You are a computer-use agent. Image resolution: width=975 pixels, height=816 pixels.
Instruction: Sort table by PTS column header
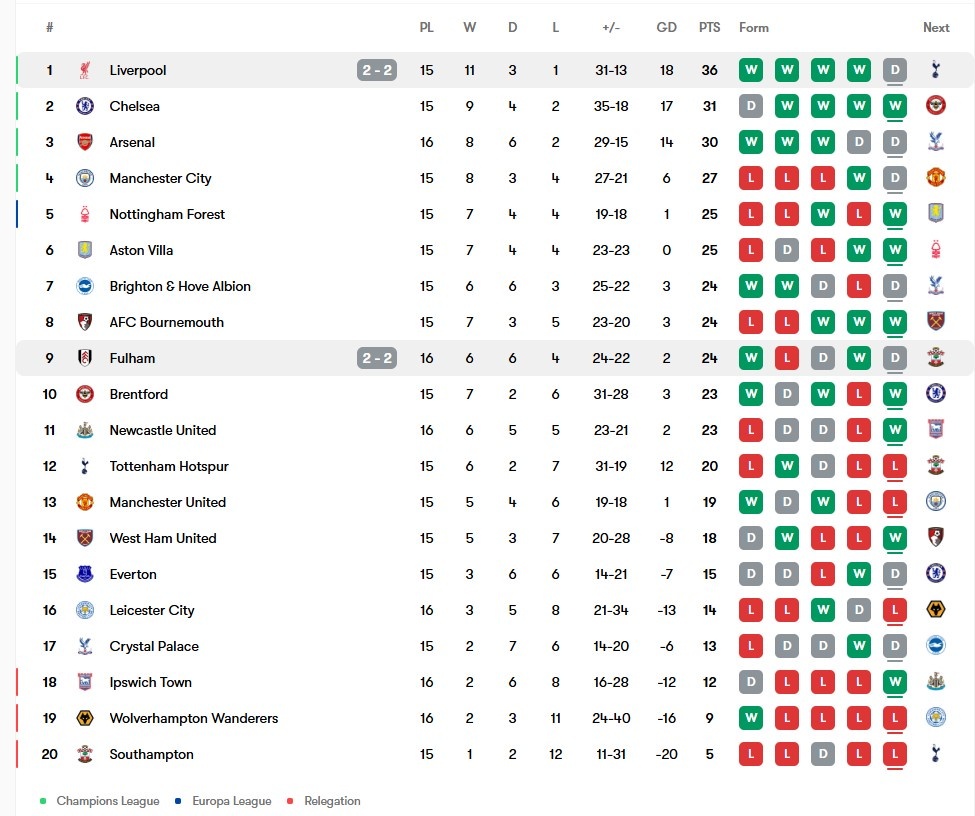(709, 27)
